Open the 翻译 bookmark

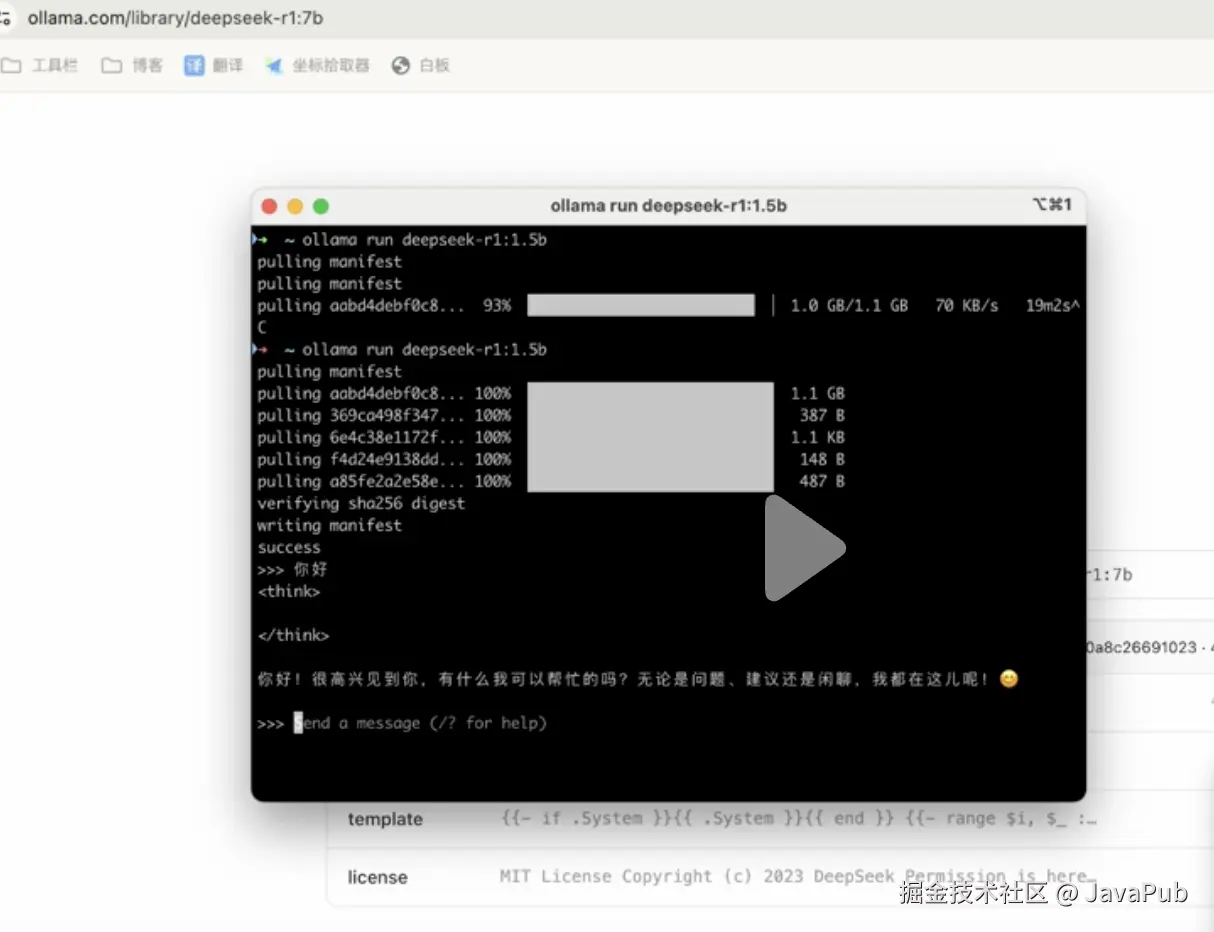(x=214, y=66)
